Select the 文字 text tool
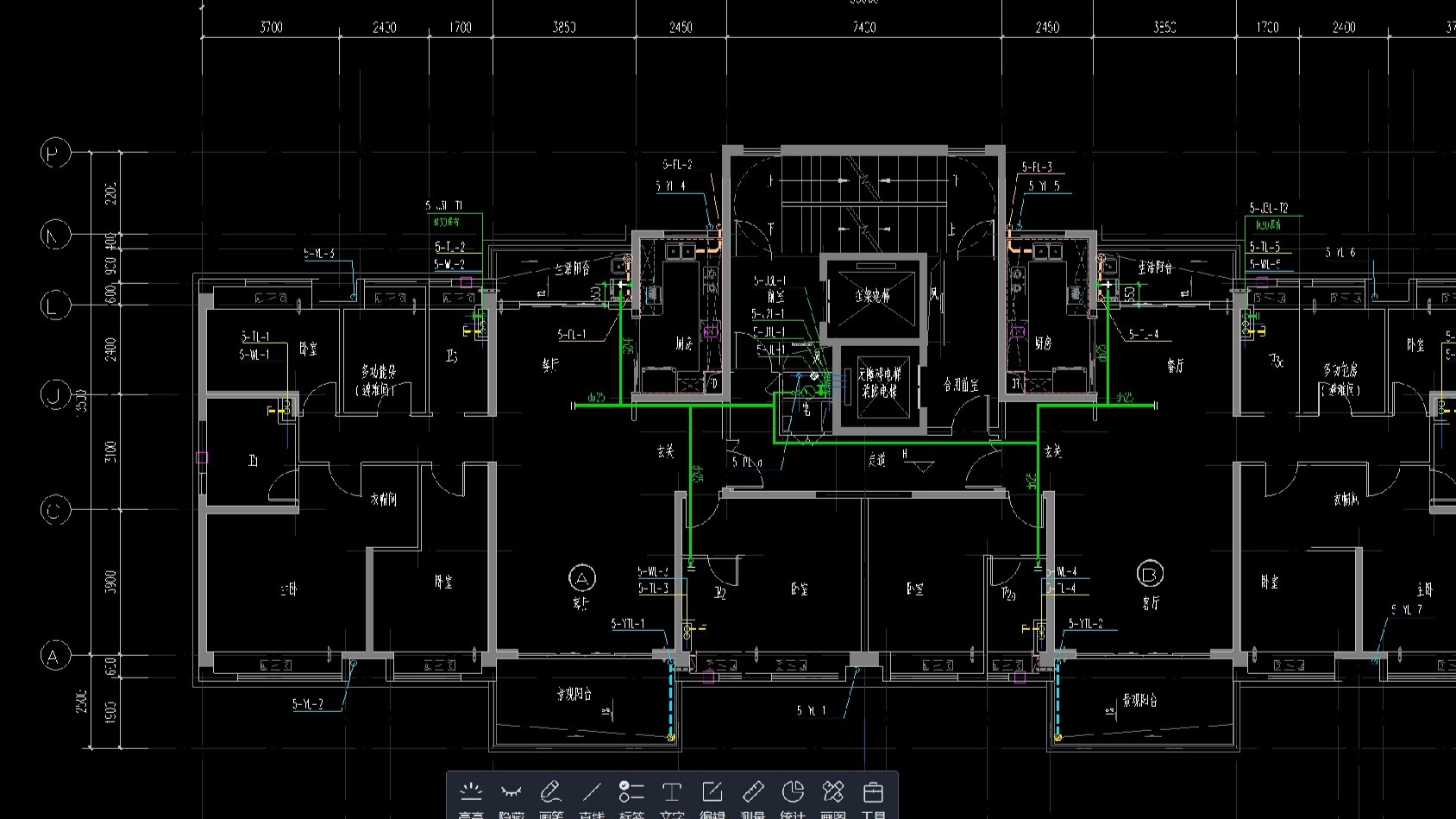 (672, 797)
